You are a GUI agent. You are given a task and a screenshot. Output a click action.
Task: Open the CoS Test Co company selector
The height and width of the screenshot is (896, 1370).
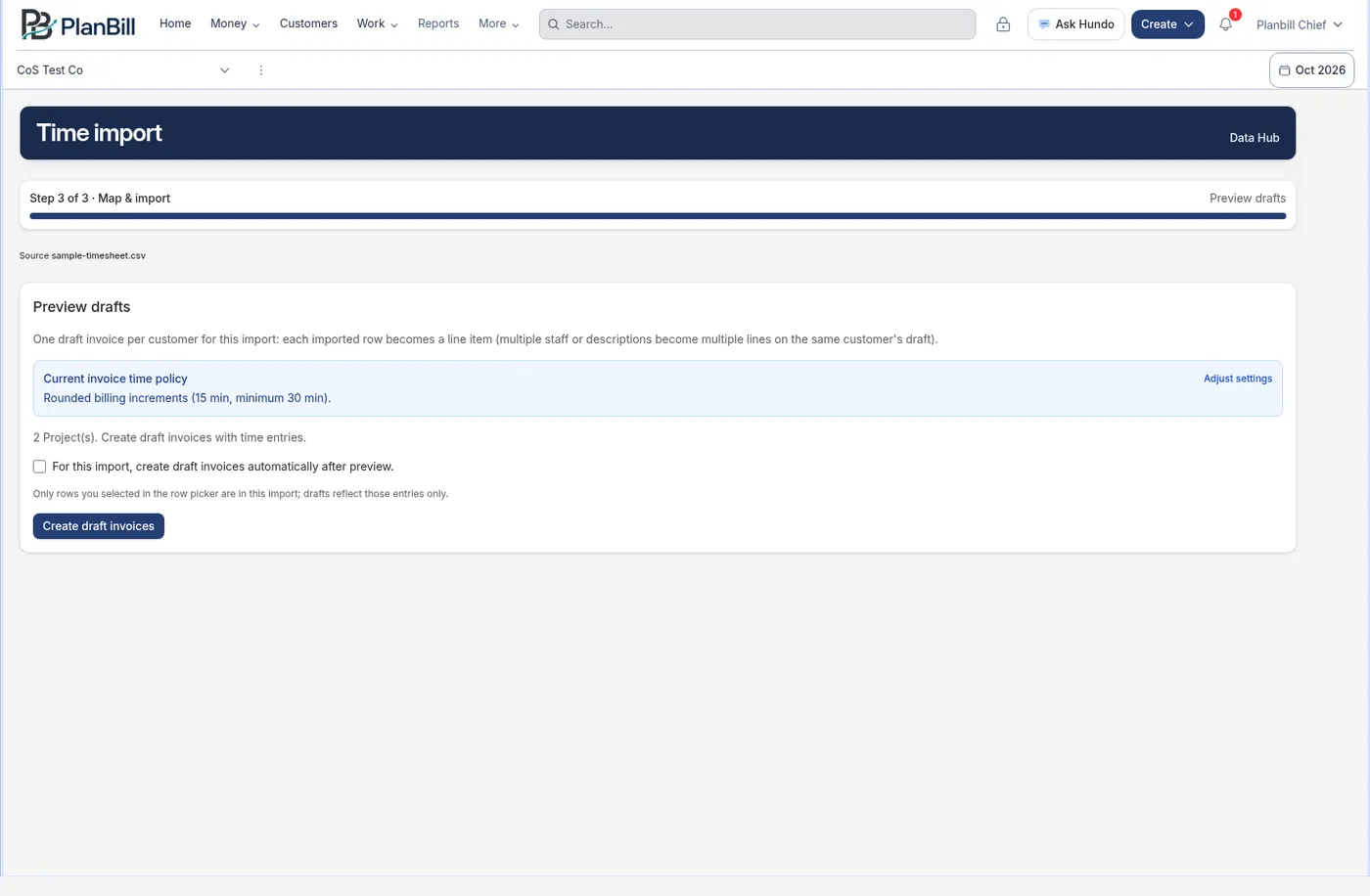[x=123, y=70]
